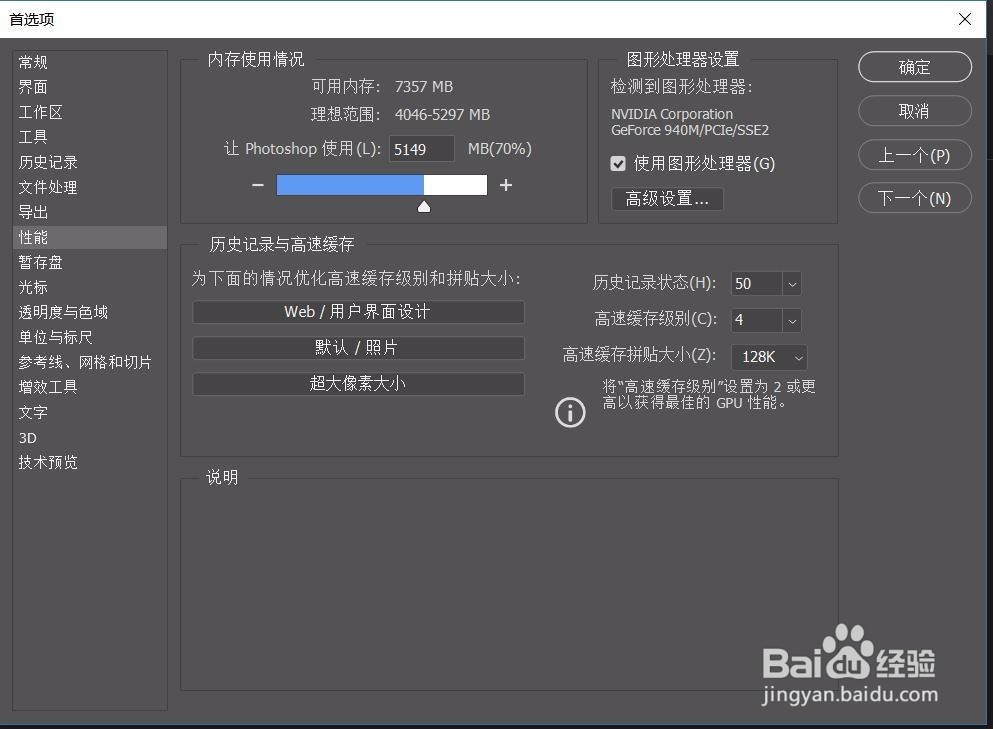The height and width of the screenshot is (729, 993).
Task: Click the 理想范围 value 4046-5297 MB
Action: pyautogui.click(x=442, y=115)
